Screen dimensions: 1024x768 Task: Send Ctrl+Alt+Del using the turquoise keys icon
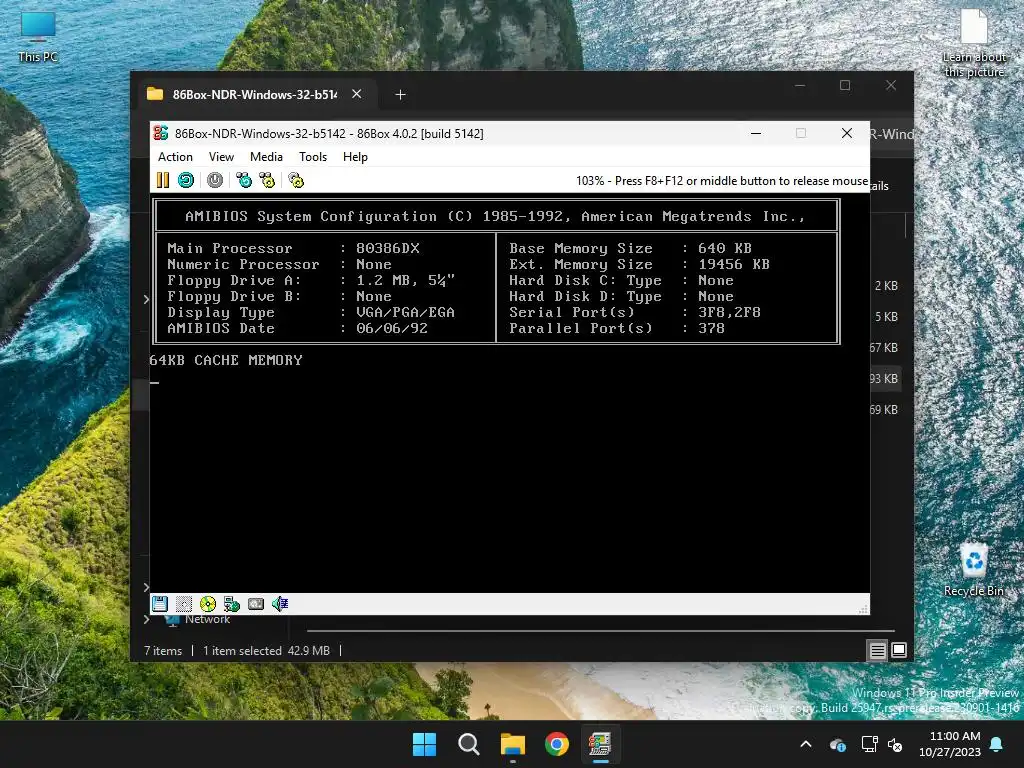(244, 180)
